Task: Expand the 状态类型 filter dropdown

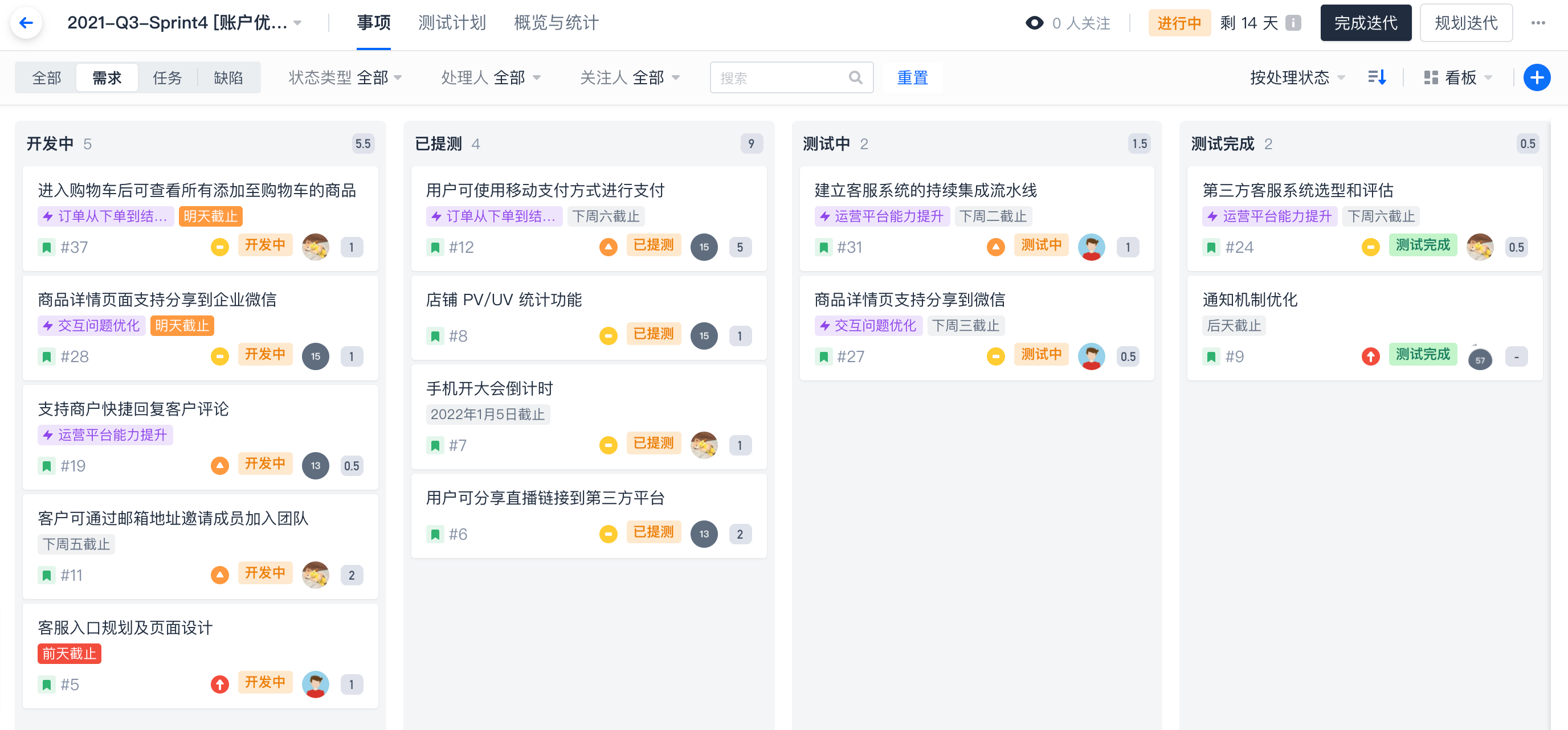Action: point(345,77)
